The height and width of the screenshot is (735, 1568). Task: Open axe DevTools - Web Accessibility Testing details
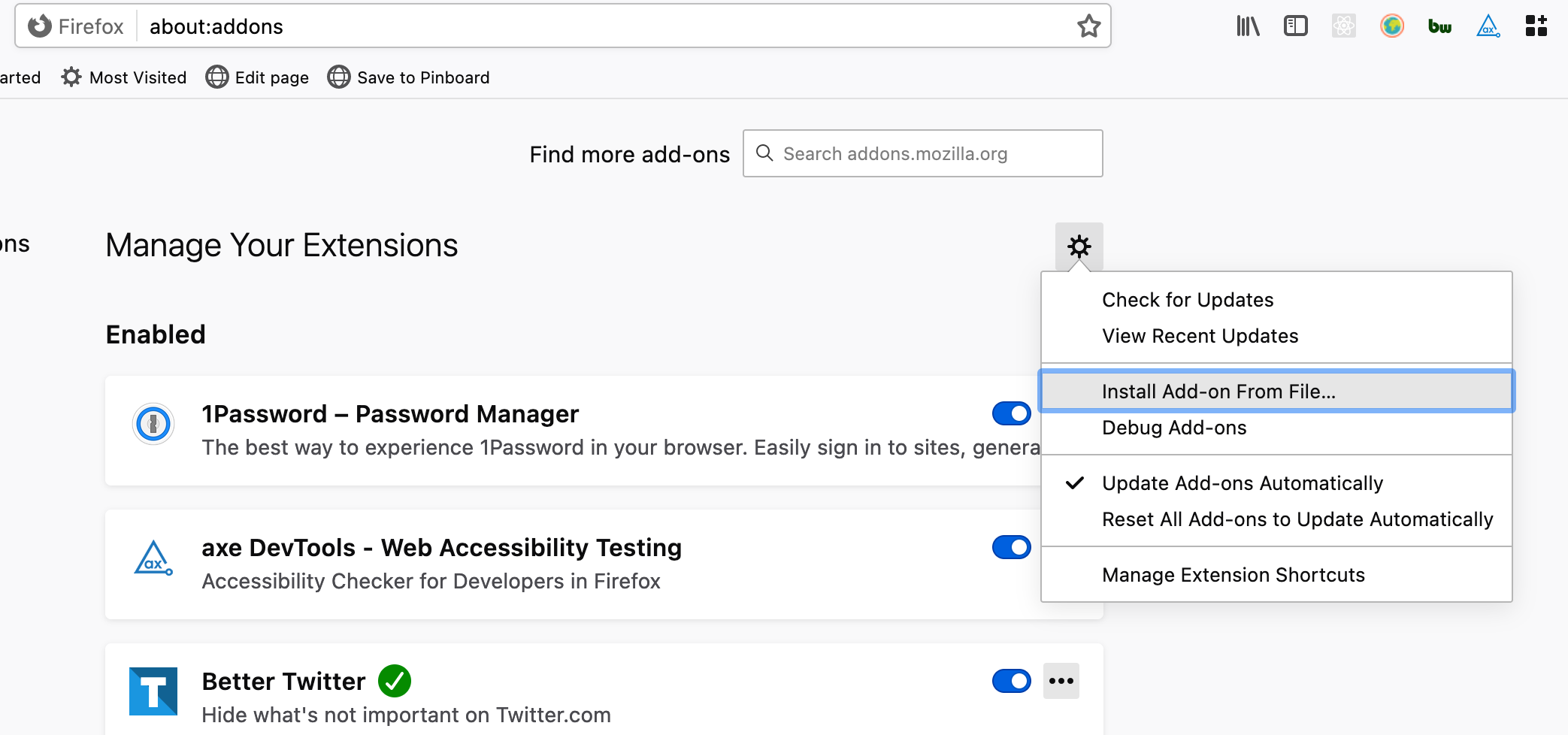[441, 548]
